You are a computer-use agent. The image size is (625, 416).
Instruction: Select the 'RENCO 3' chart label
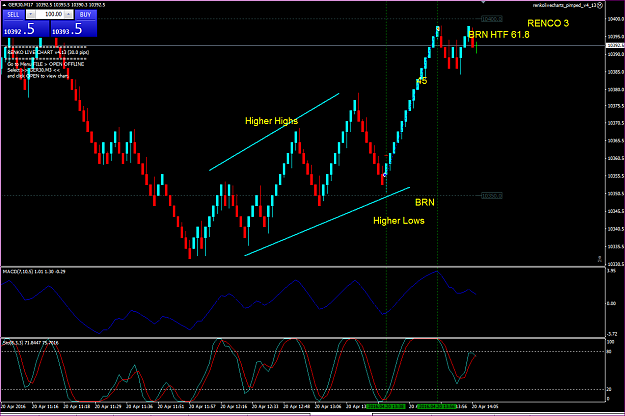click(548, 24)
